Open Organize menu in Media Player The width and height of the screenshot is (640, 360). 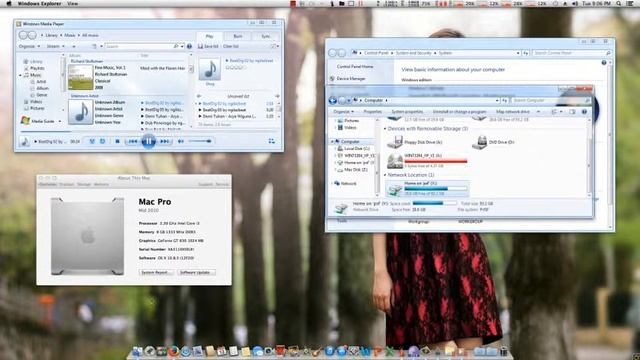pos(29,47)
